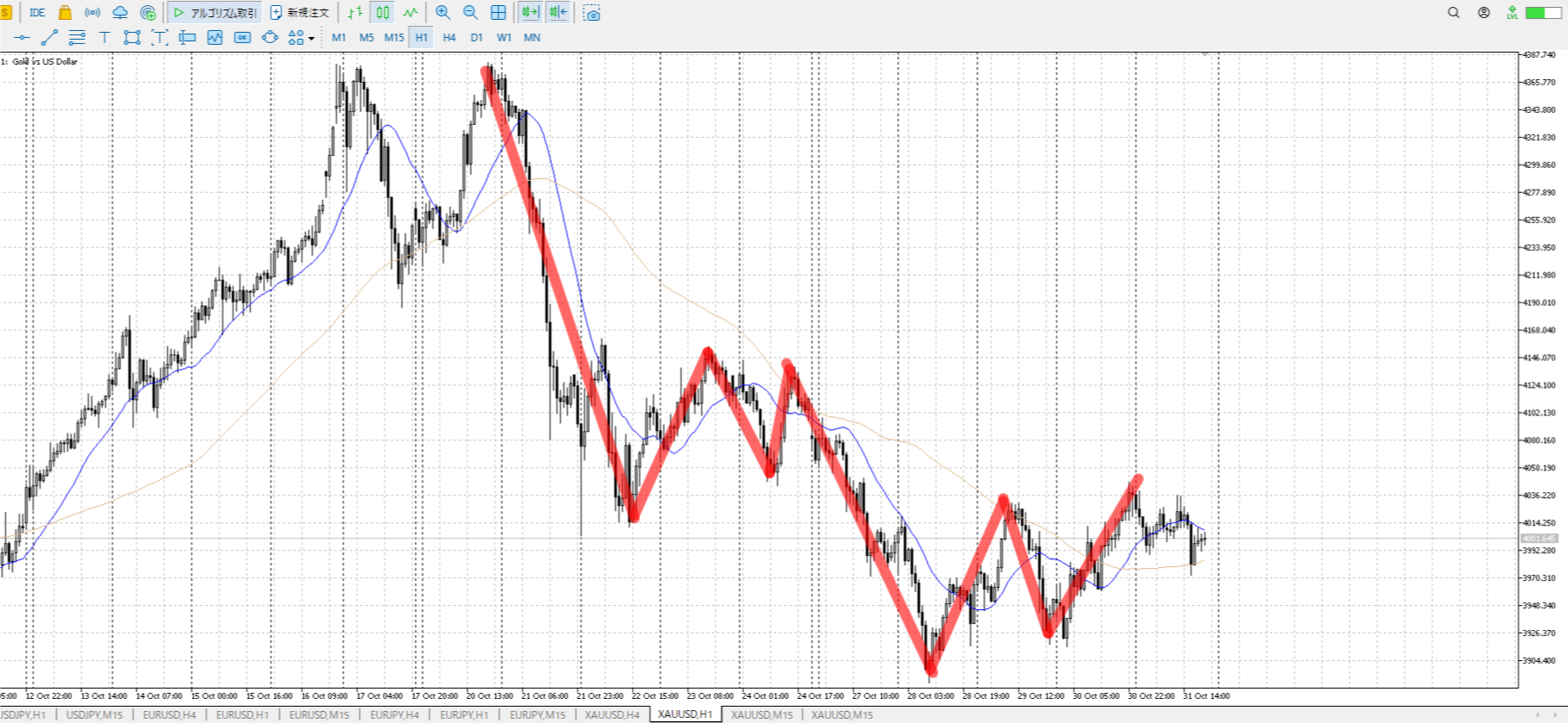This screenshot has width=1568, height=723.
Task: Open the MetaEditor IDE
Action: (x=37, y=13)
